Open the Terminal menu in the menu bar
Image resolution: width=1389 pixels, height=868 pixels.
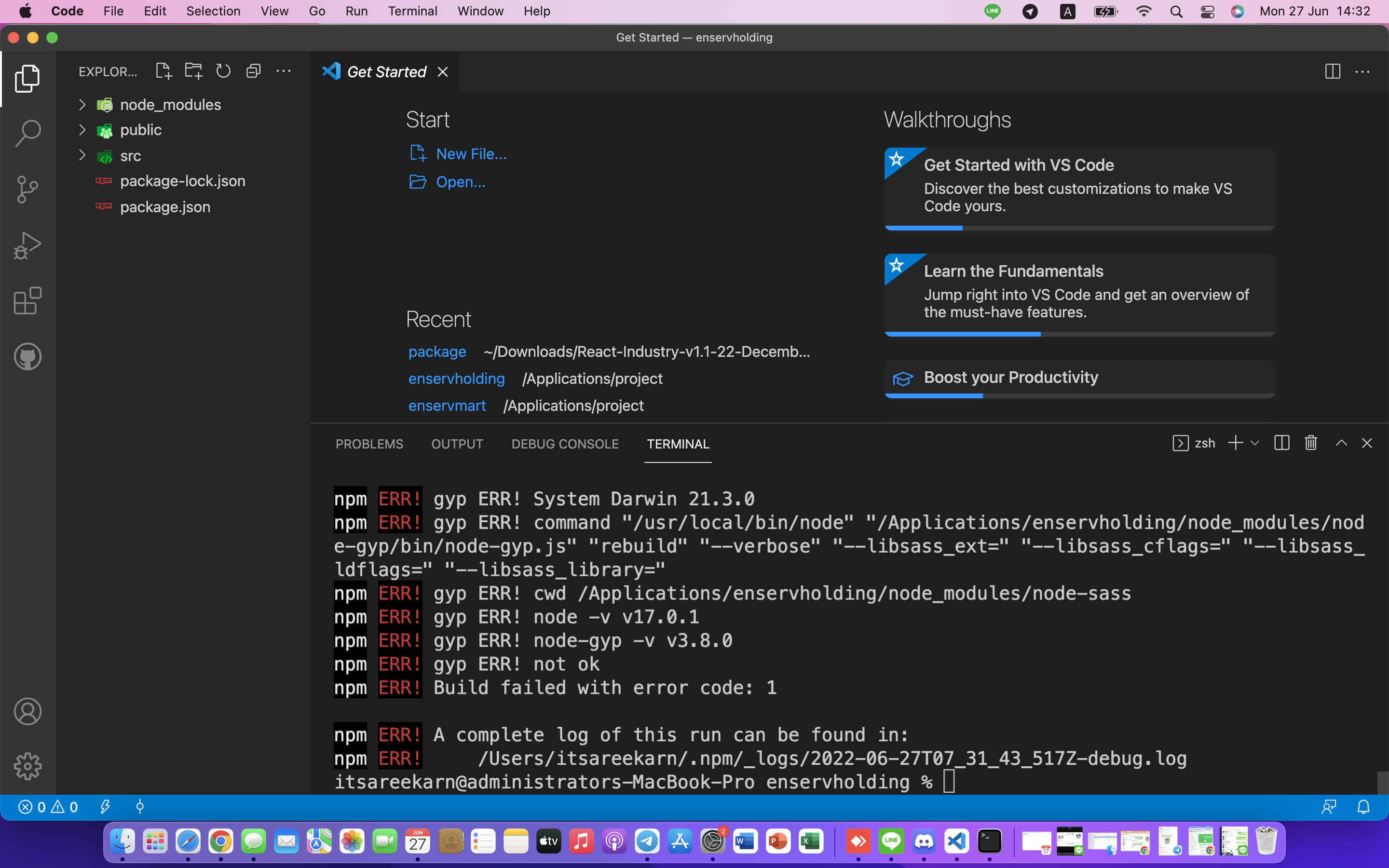pos(412,12)
